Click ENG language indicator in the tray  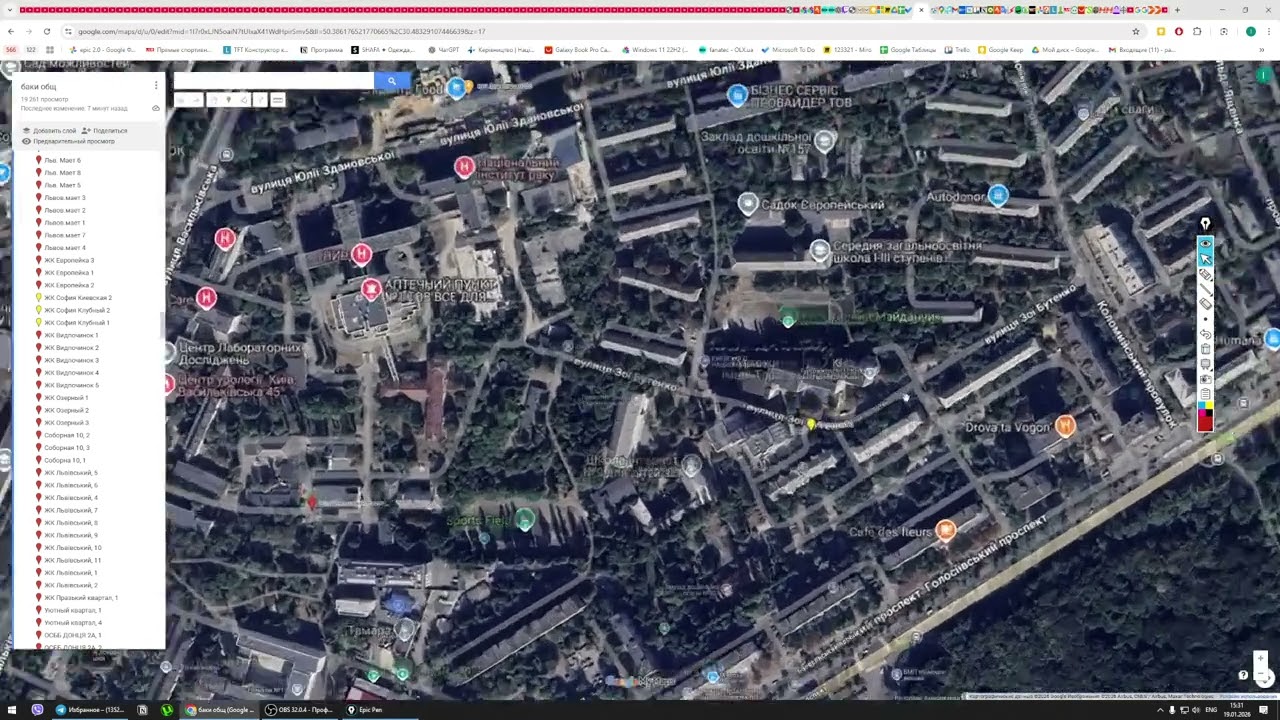tap(1211, 710)
